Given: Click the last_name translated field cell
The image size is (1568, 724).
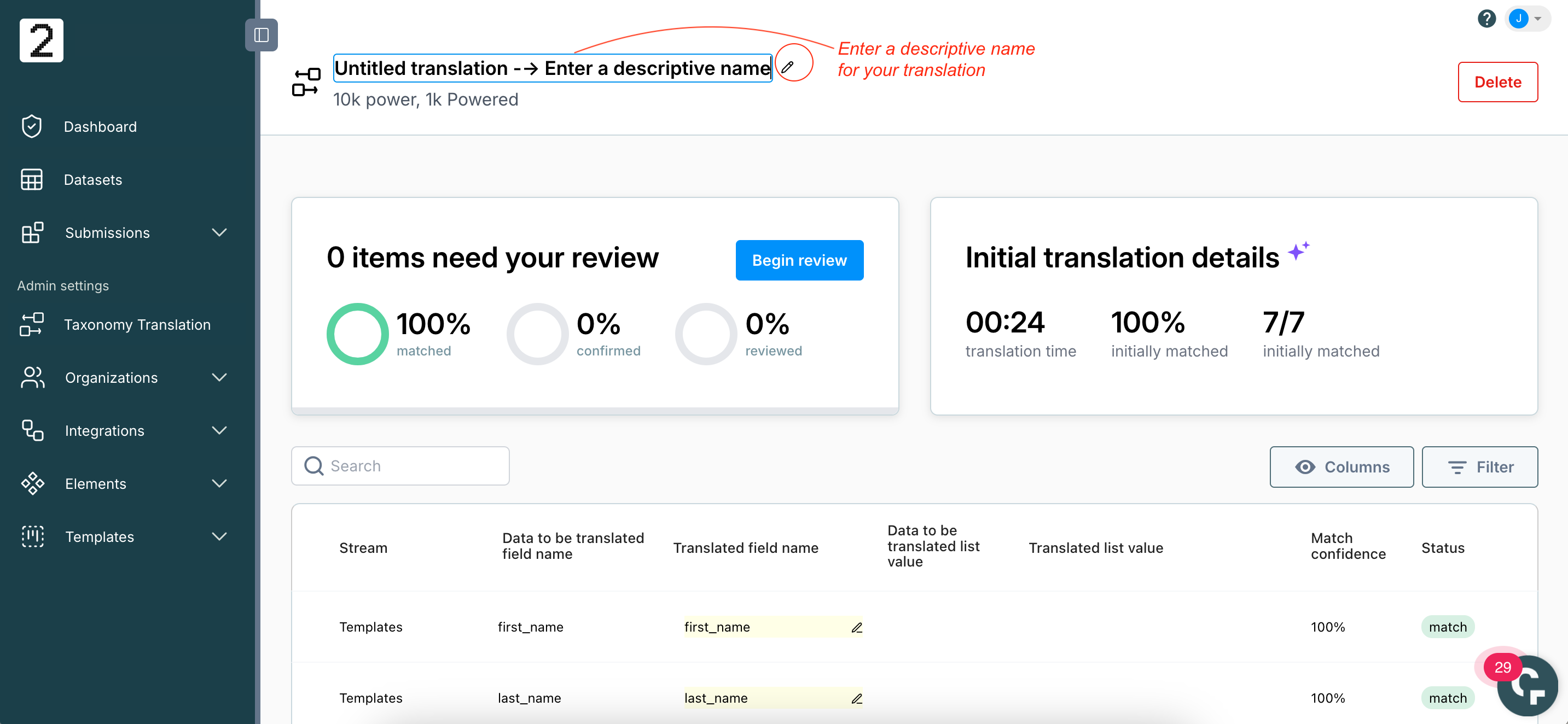Looking at the screenshot, I should (773, 698).
